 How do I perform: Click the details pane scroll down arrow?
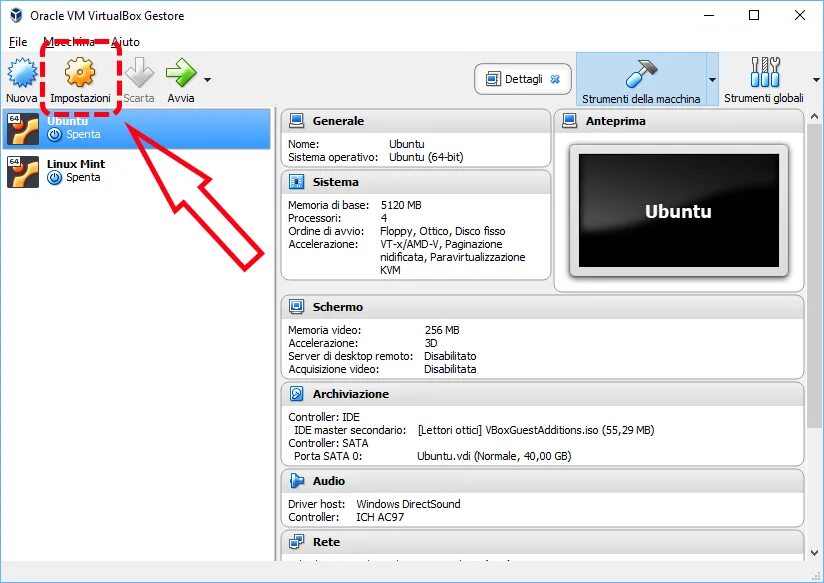815,553
